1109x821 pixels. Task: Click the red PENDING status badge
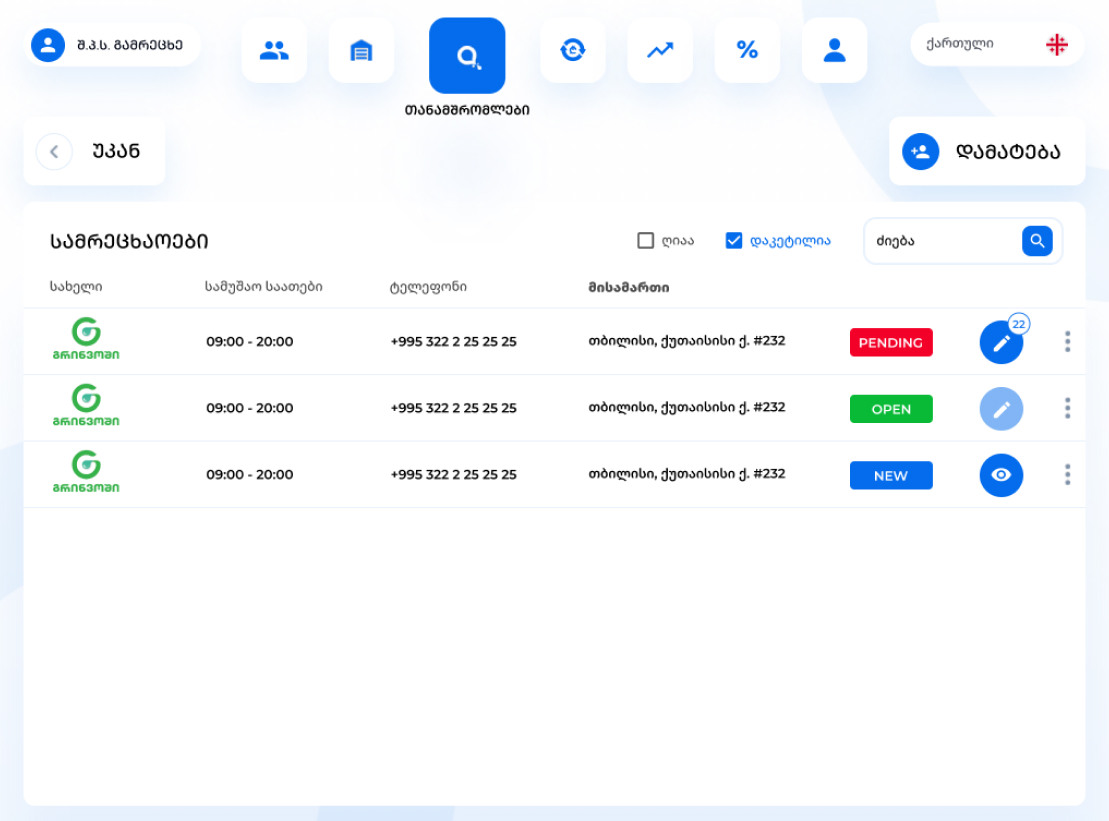(x=891, y=343)
